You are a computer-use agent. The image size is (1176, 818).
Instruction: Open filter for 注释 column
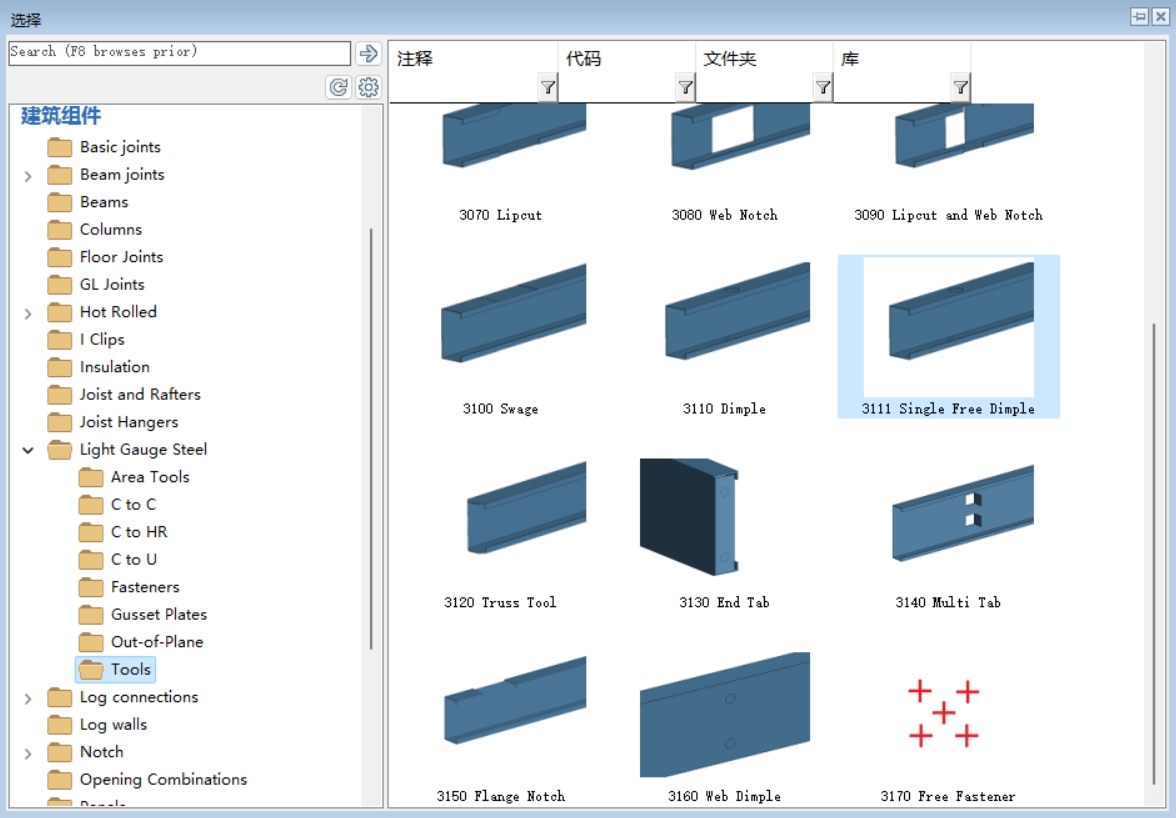pos(548,88)
